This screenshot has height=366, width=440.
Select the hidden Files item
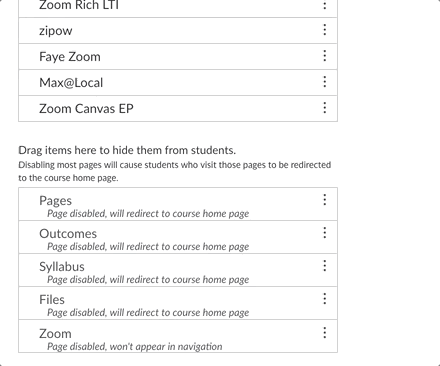(x=178, y=303)
